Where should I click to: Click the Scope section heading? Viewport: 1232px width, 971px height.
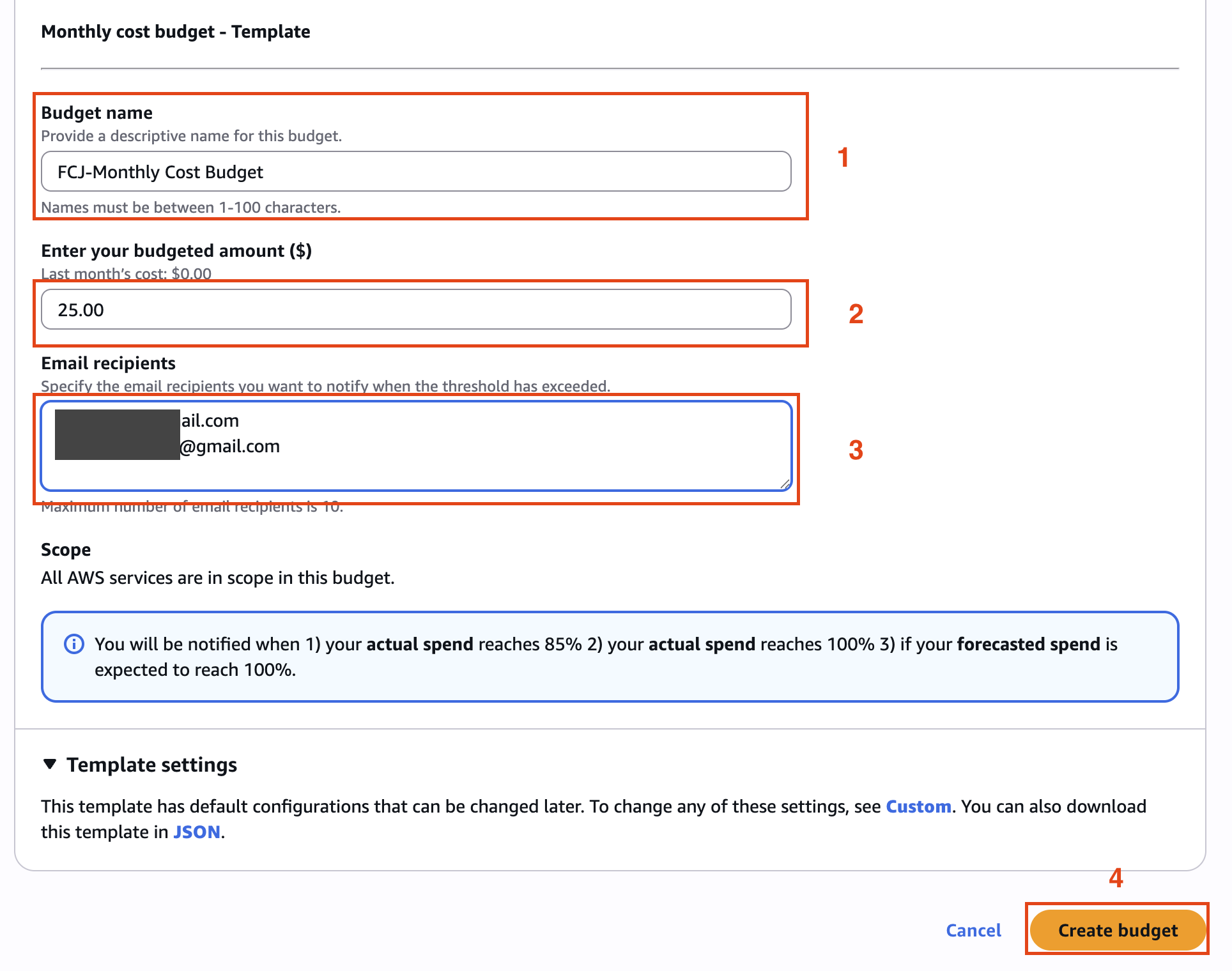pyautogui.click(x=66, y=549)
